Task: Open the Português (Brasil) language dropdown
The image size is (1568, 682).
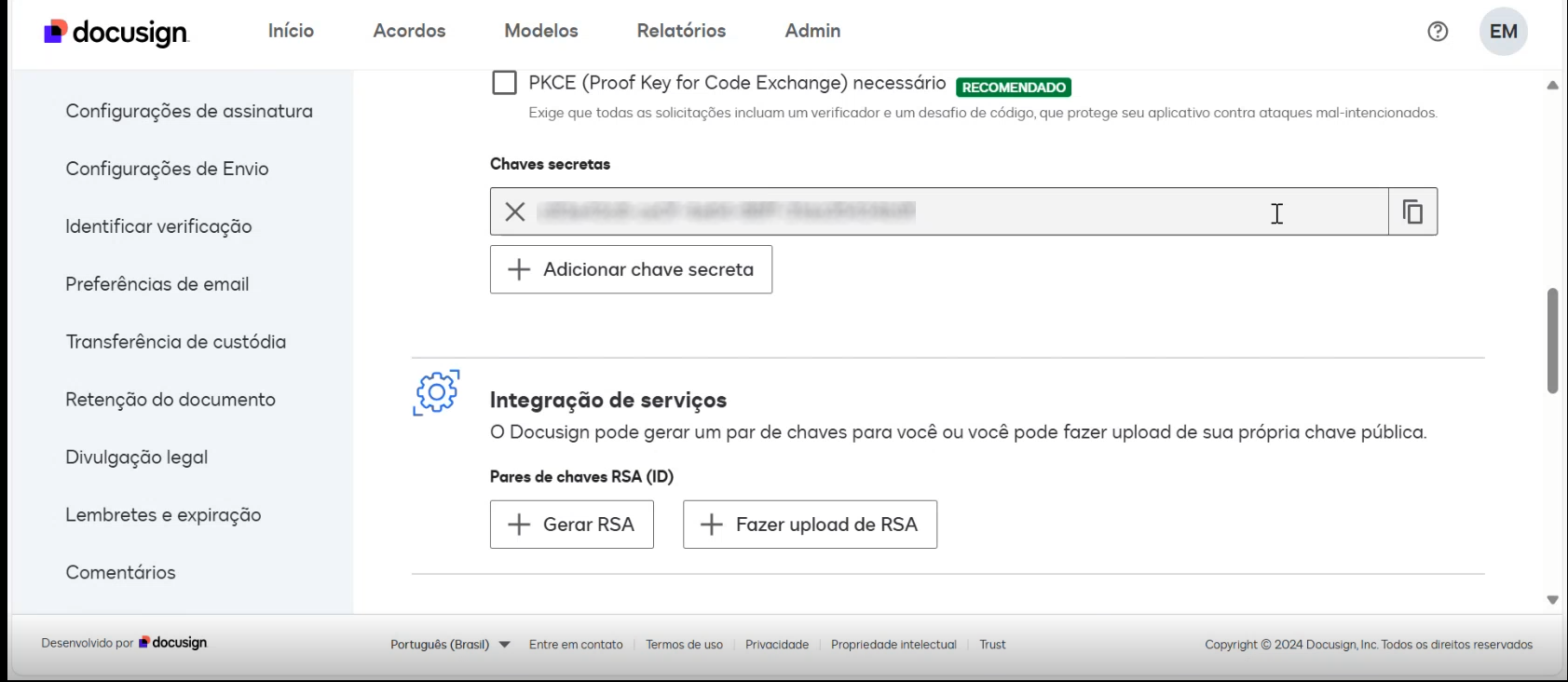Action: click(x=450, y=644)
